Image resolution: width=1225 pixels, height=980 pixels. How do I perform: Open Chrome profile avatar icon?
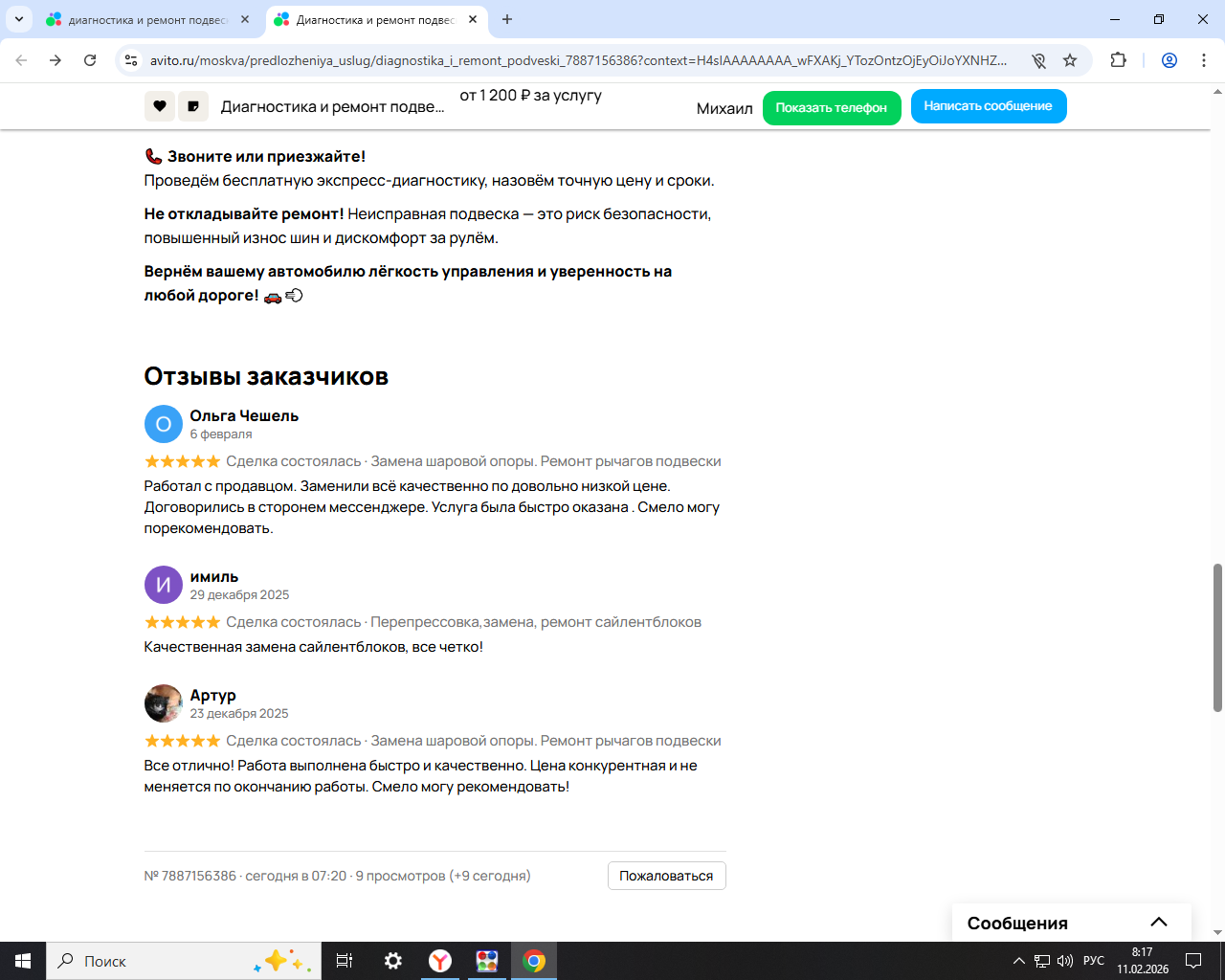[1169, 60]
